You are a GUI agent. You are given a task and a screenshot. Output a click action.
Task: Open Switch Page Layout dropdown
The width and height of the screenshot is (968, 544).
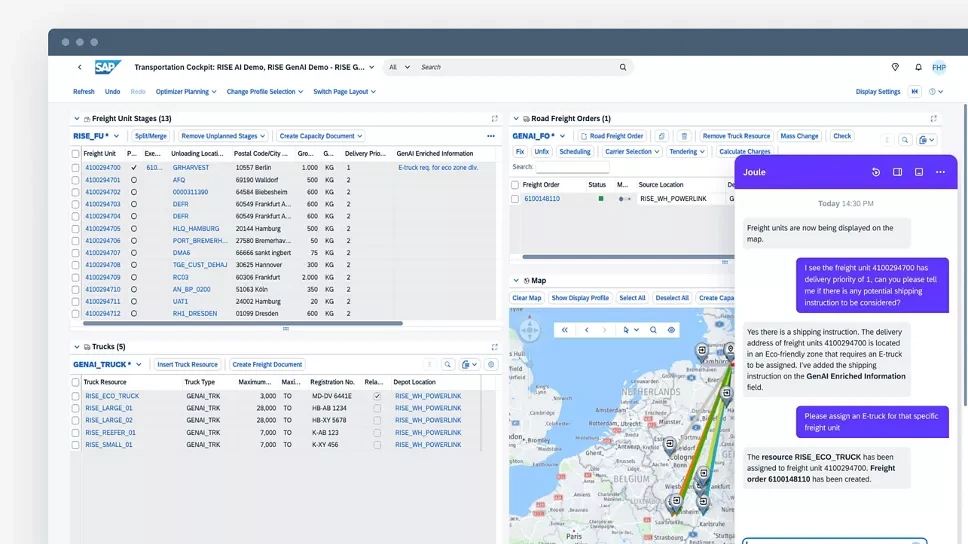[344, 91]
